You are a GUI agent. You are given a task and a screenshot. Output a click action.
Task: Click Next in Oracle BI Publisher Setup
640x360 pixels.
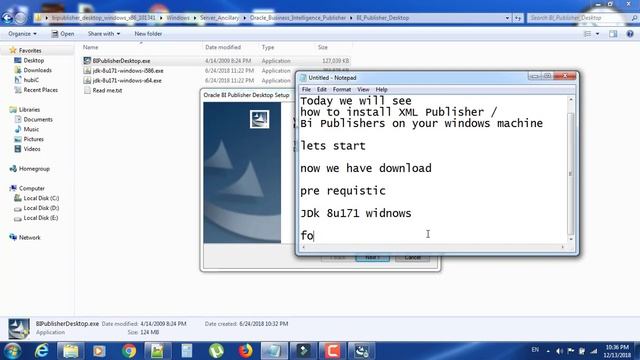[372, 258]
